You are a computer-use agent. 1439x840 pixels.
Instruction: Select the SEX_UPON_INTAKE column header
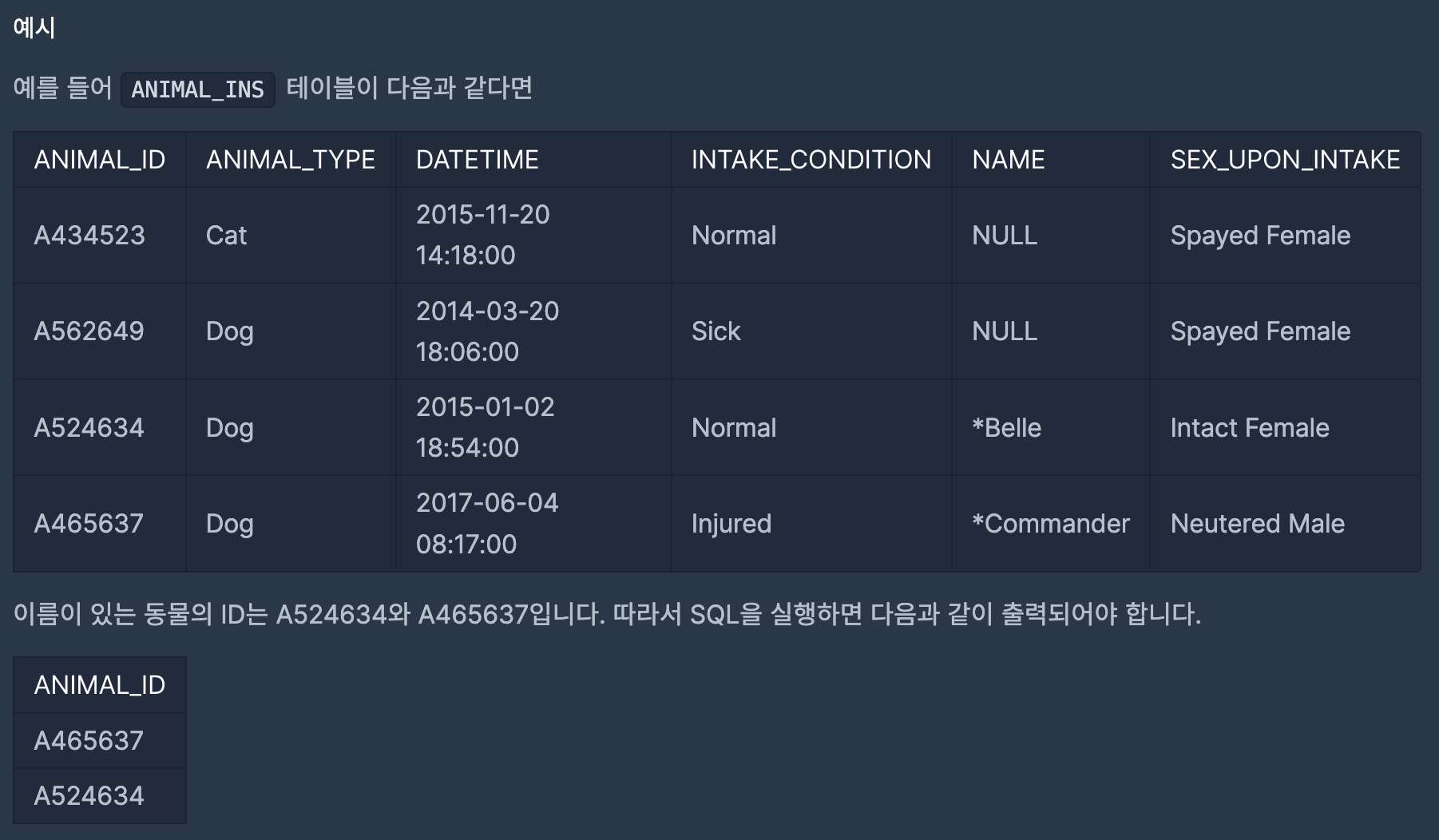pos(1285,160)
